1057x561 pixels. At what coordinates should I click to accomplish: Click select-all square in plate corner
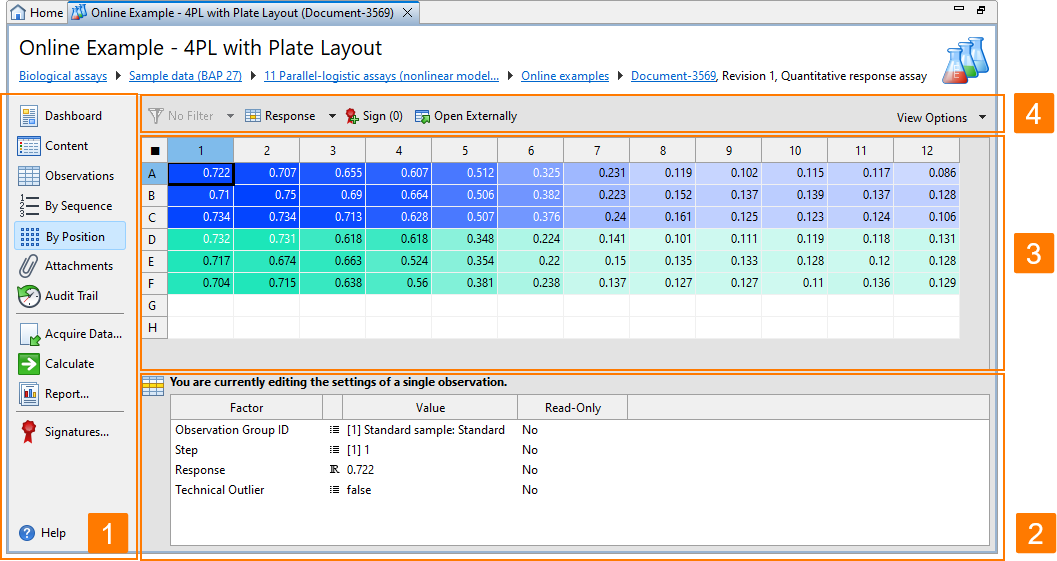pyautogui.click(x=155, y=151)
